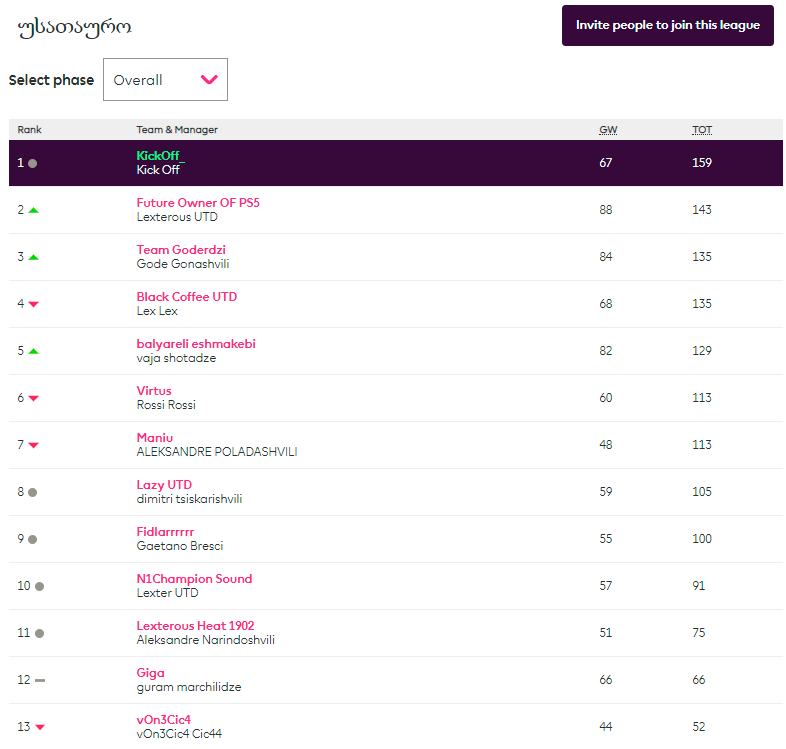Viewport: 786px width, 749px height.
Task: Open the Team Goderdzi team link
Action: coord(181,250)
